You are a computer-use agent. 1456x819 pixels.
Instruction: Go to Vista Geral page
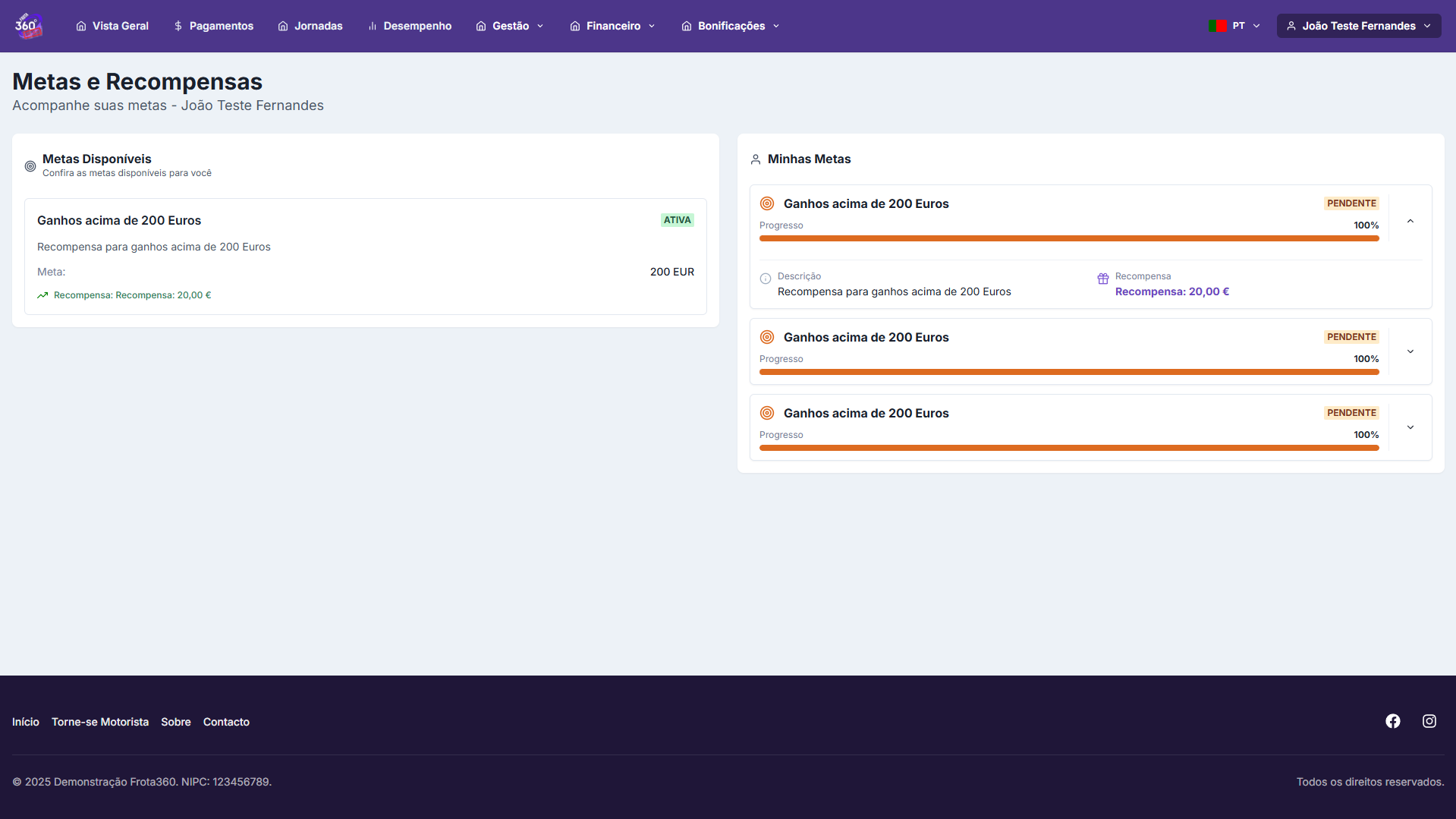tap(112, 26)
